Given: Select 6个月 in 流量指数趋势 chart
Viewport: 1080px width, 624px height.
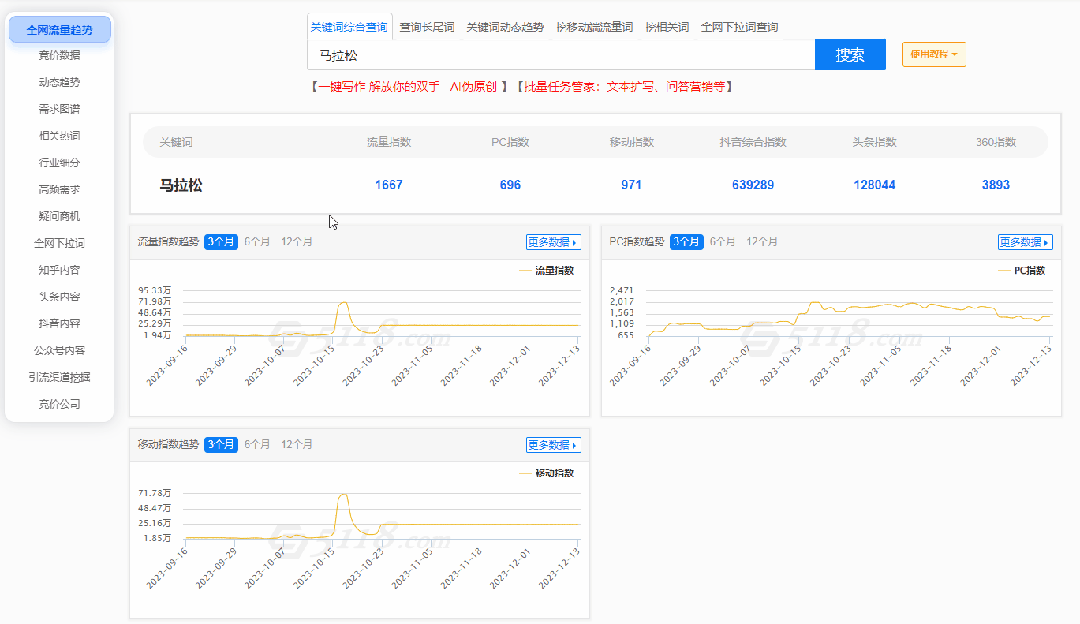Looking at the screenshot, I should point(257,242).
